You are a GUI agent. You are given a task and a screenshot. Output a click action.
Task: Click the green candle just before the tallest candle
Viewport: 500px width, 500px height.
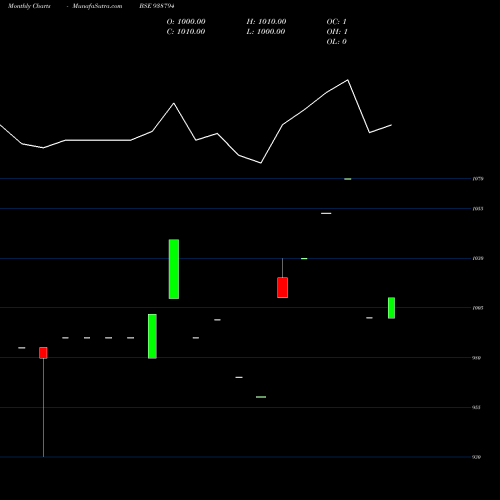[x=152, y=336]
